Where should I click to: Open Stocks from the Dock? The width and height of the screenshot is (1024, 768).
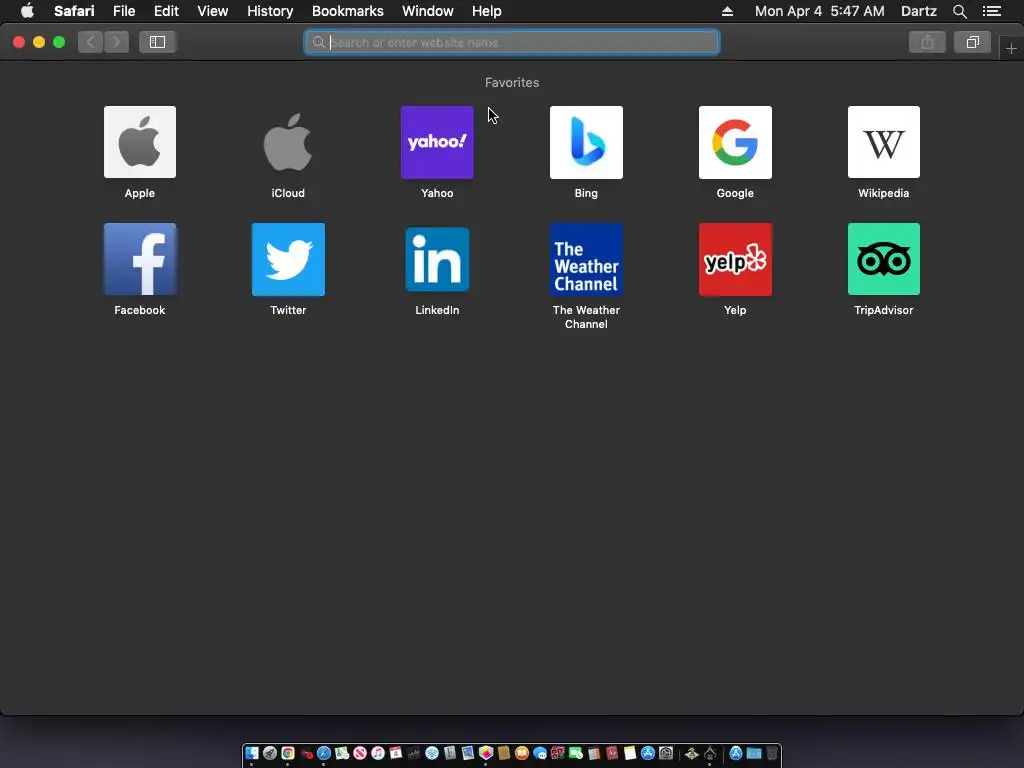click(x=413, y=753)
